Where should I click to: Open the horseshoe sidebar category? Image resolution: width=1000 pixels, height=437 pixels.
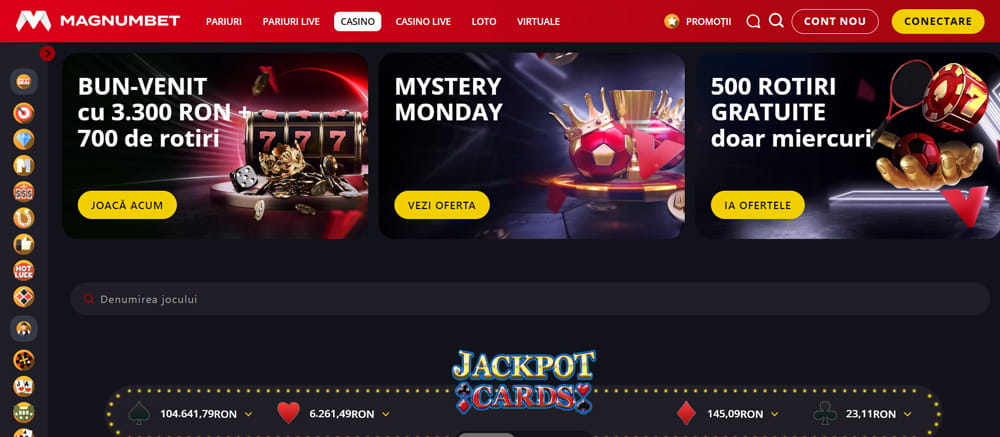tap(24, 218)
